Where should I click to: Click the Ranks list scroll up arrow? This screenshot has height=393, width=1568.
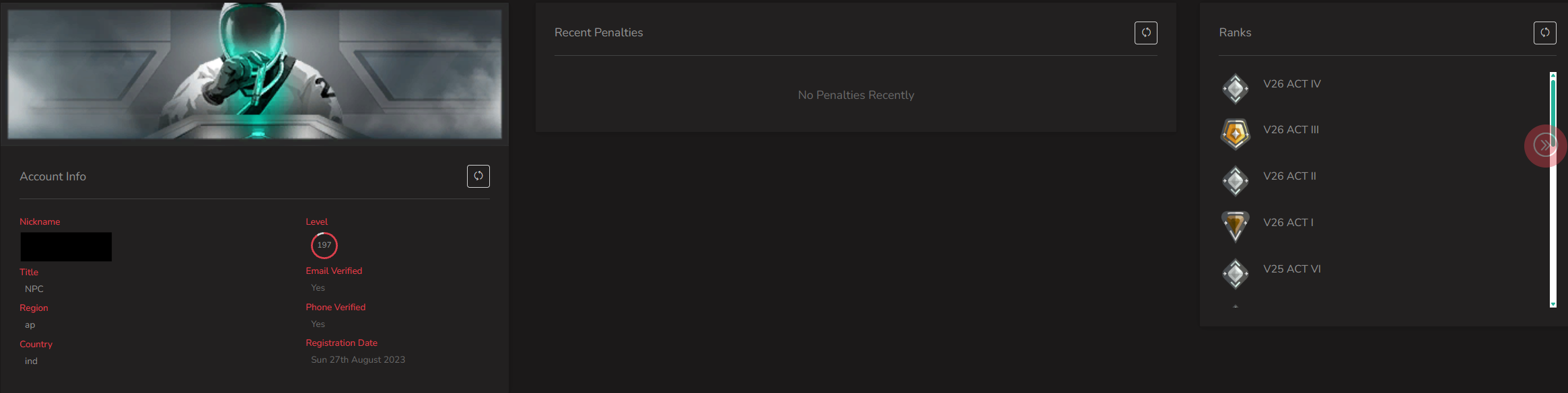(x=1553, y=75)
